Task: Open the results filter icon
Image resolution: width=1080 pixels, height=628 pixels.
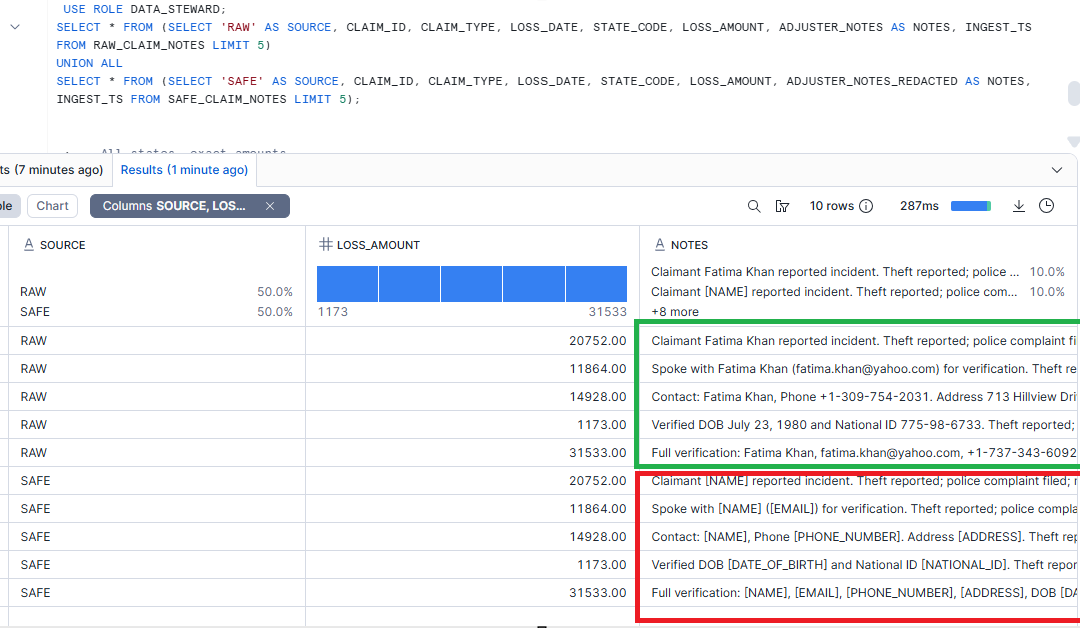Action: coord(782,206)
